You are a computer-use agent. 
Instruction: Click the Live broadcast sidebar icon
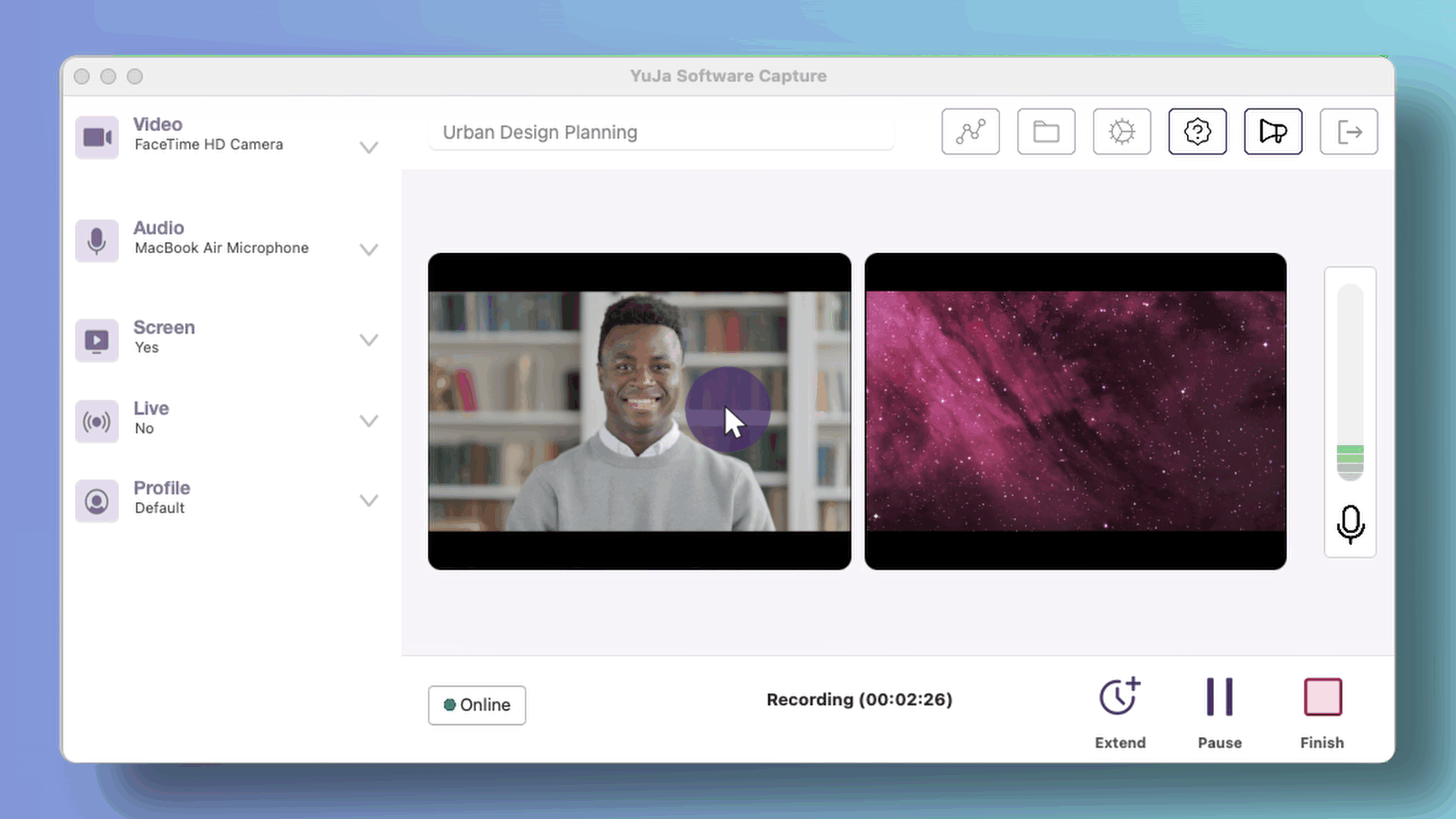(x=97, y=422)
